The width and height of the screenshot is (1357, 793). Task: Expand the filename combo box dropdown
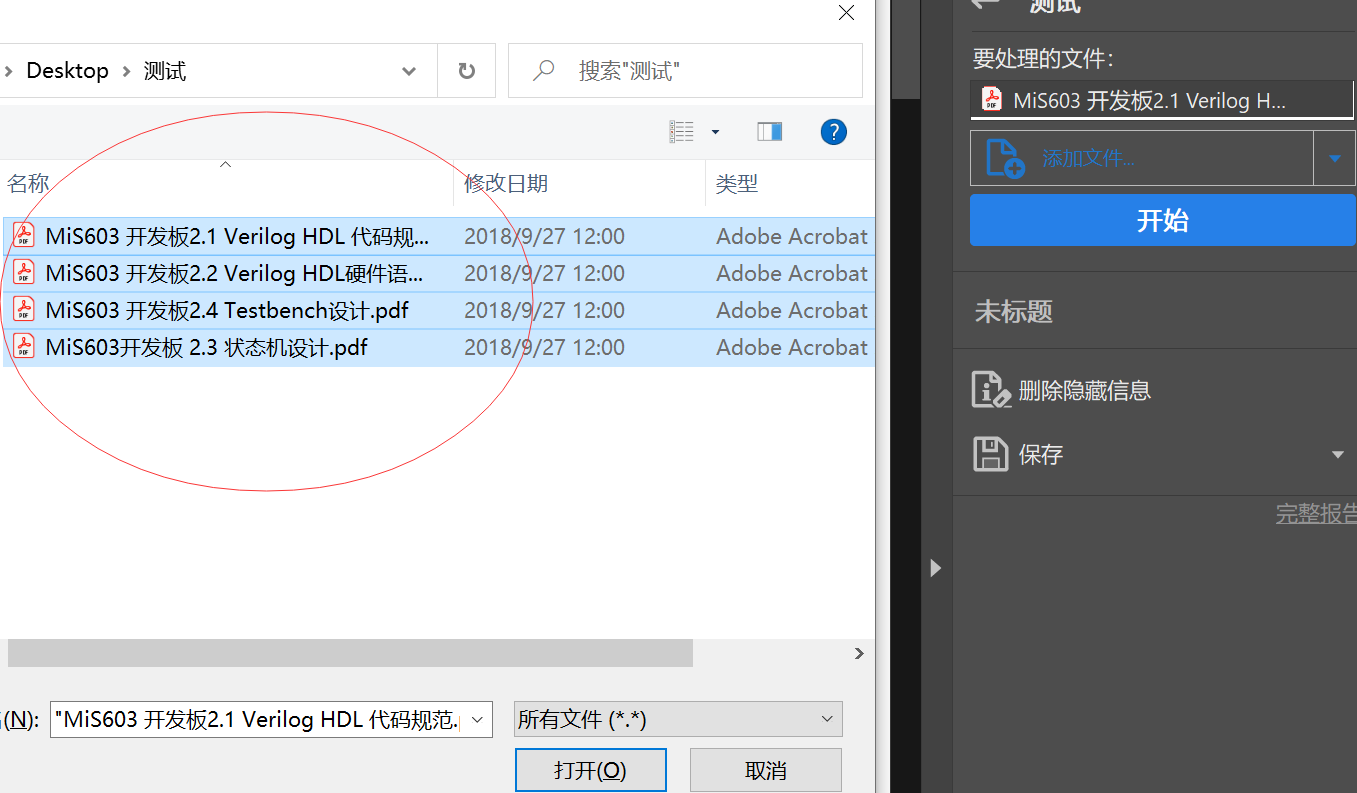click(x=478, y=718)
